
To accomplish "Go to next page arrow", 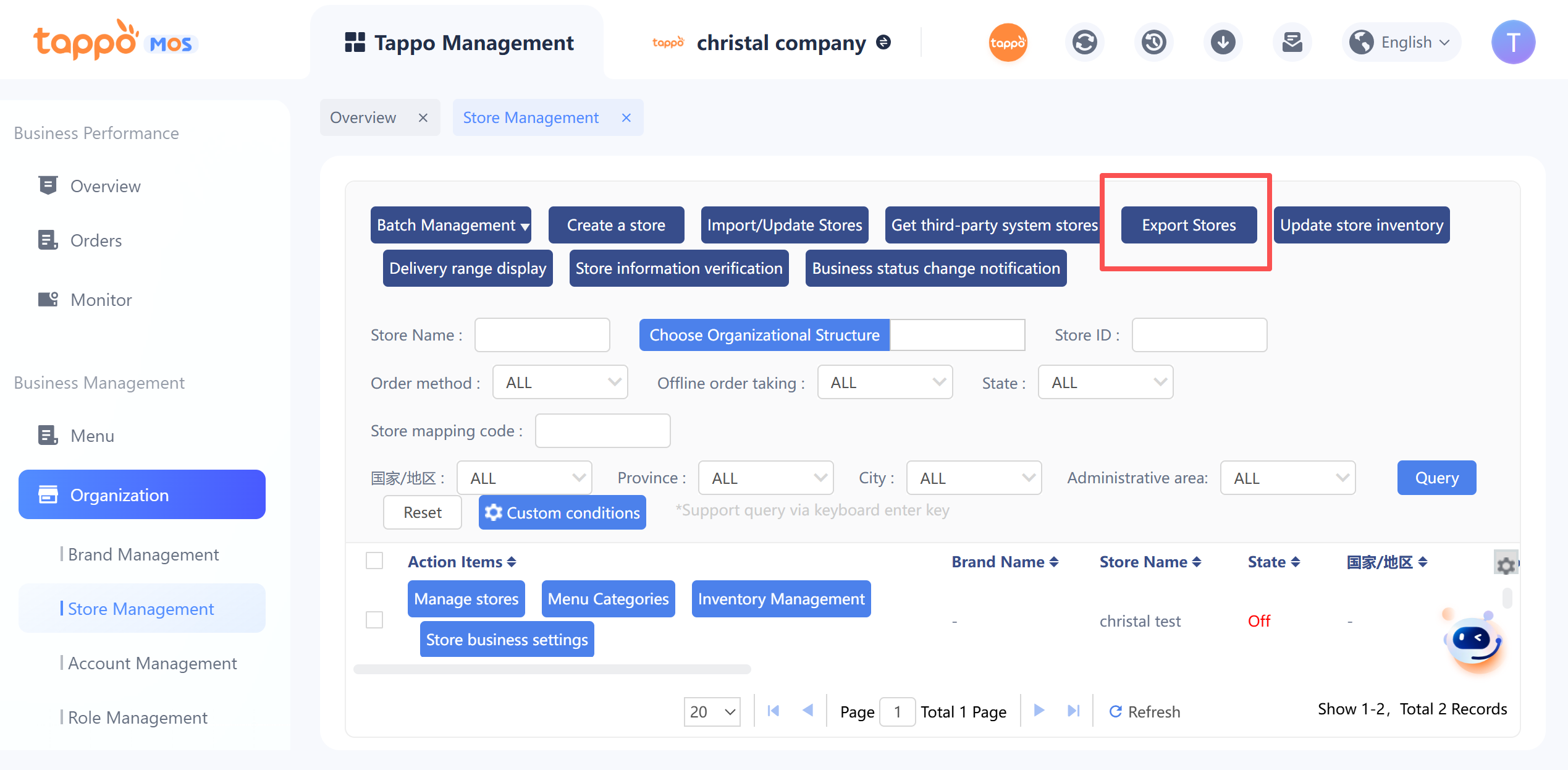I will tap(1039, 711).
